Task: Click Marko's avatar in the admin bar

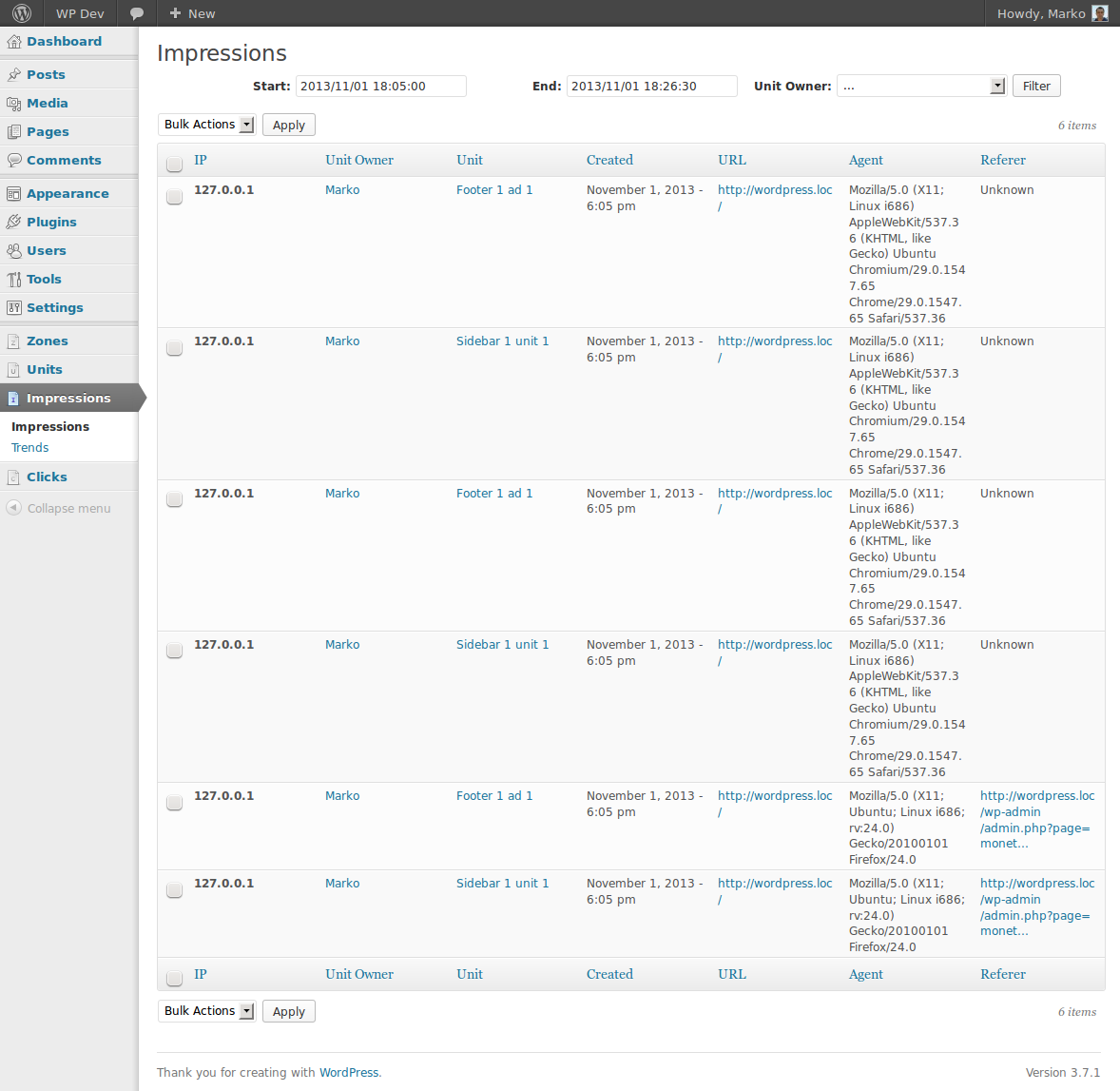Action: (1100, 13)
